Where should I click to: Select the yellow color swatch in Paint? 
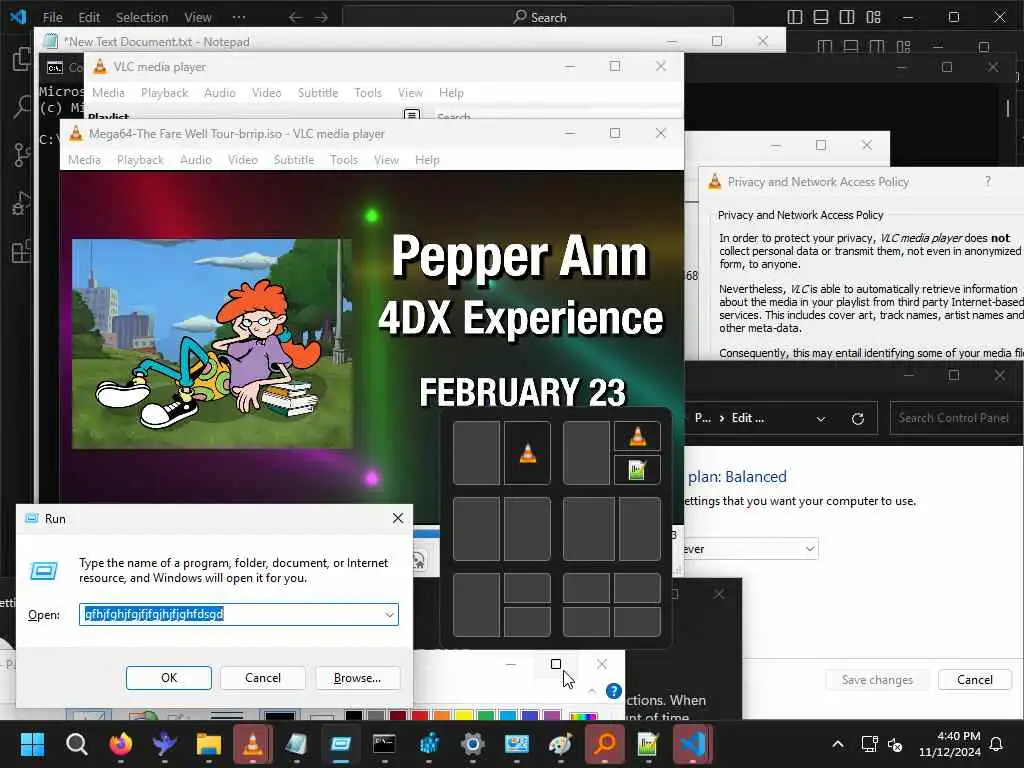coord(464,716)
